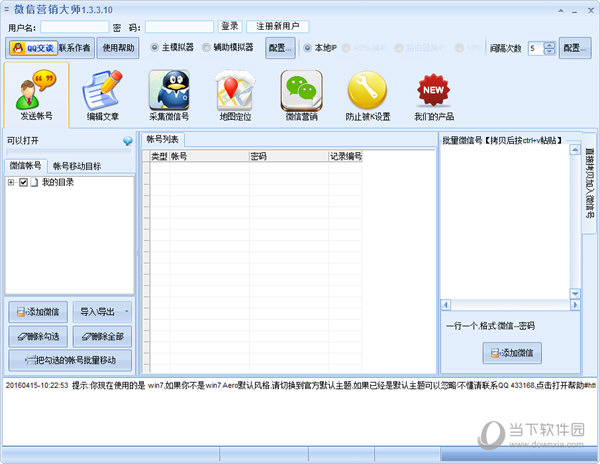Click the 间隔次数 number field
Image resolution: width=600 pixels, height=464 pixels.
tap(536, 48)
